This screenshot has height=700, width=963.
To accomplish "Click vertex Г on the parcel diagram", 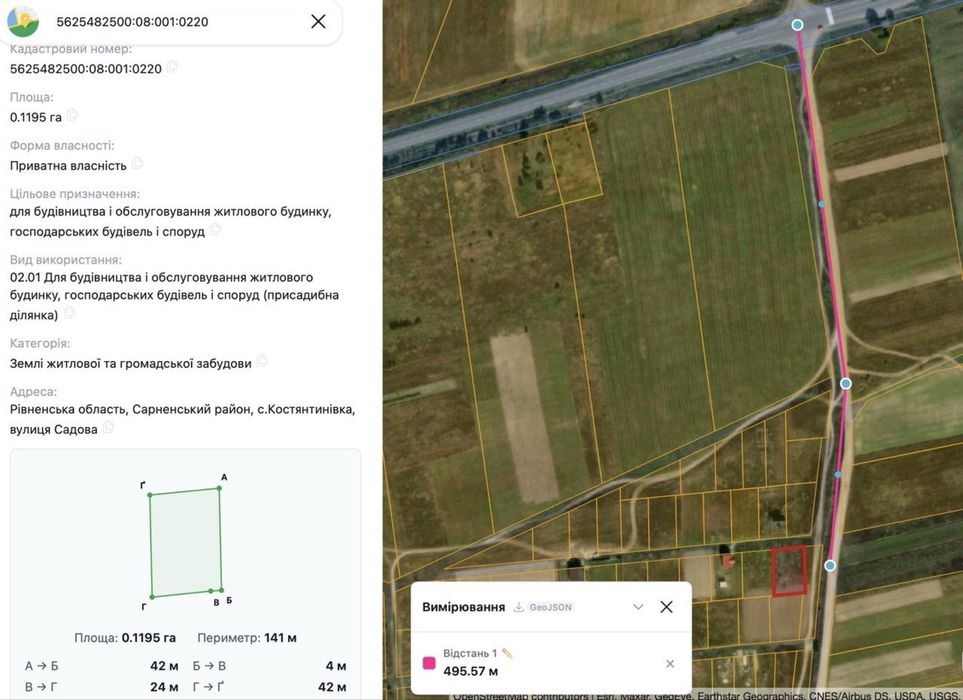I will [x=152, y=596].
